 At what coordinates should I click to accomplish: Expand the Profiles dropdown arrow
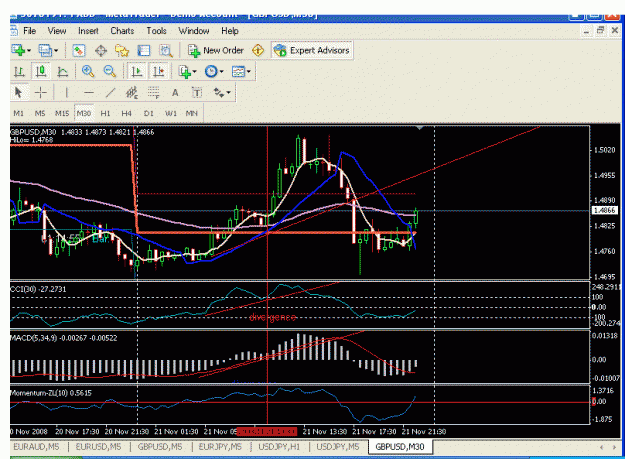[56, 51]
